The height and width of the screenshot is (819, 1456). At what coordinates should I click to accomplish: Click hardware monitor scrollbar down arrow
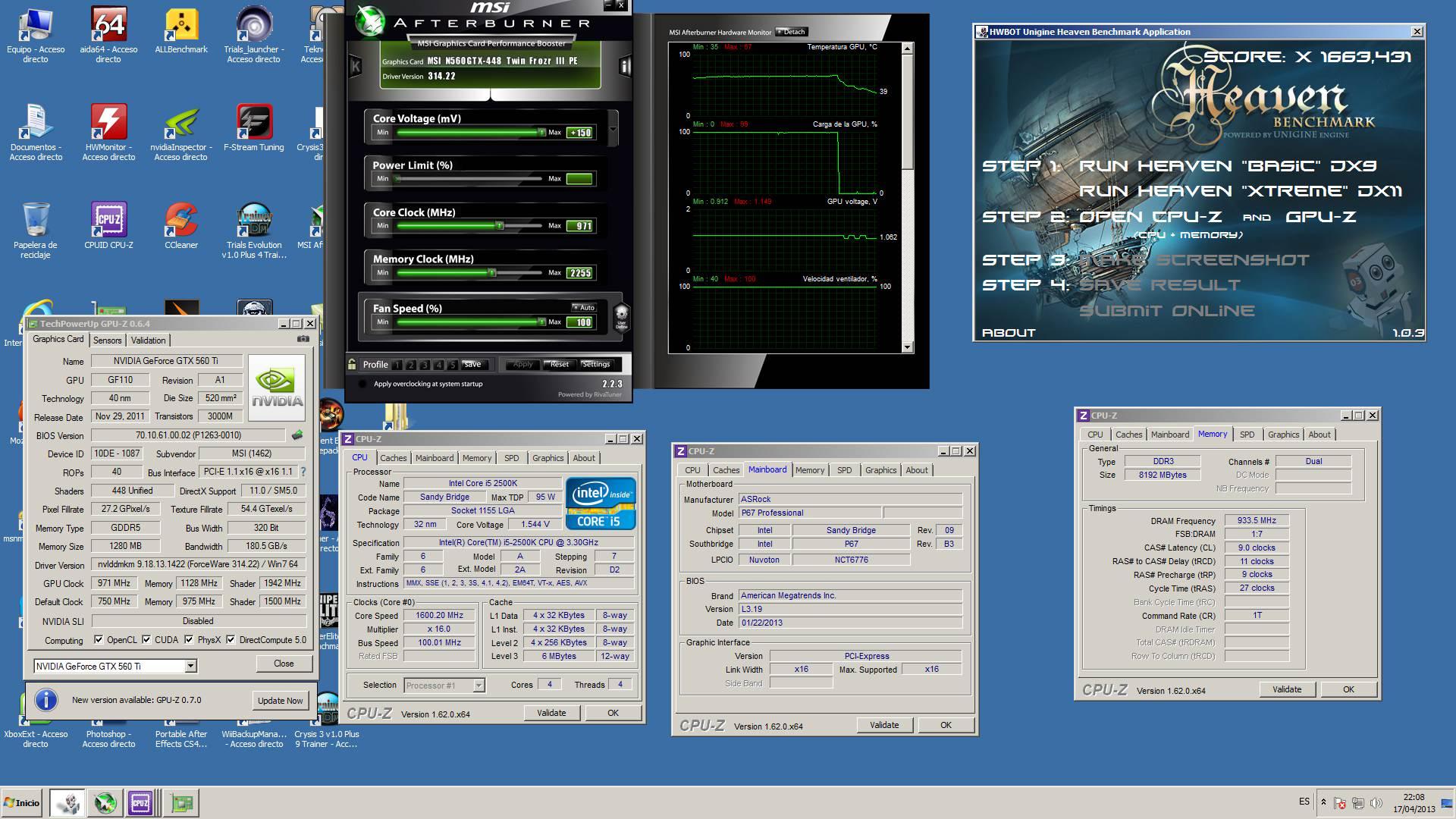click(907, 347)
